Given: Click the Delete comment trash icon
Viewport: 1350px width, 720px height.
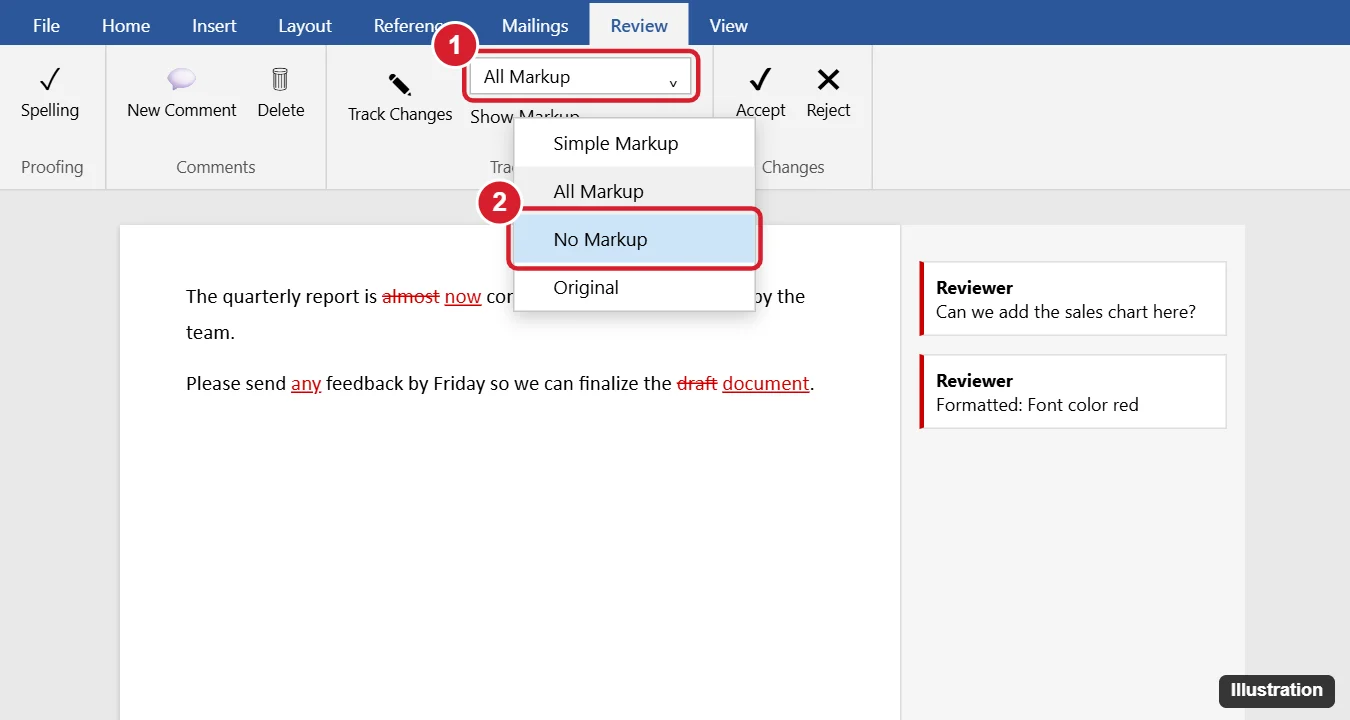Looking at the screenshot, I should (280, 79).
